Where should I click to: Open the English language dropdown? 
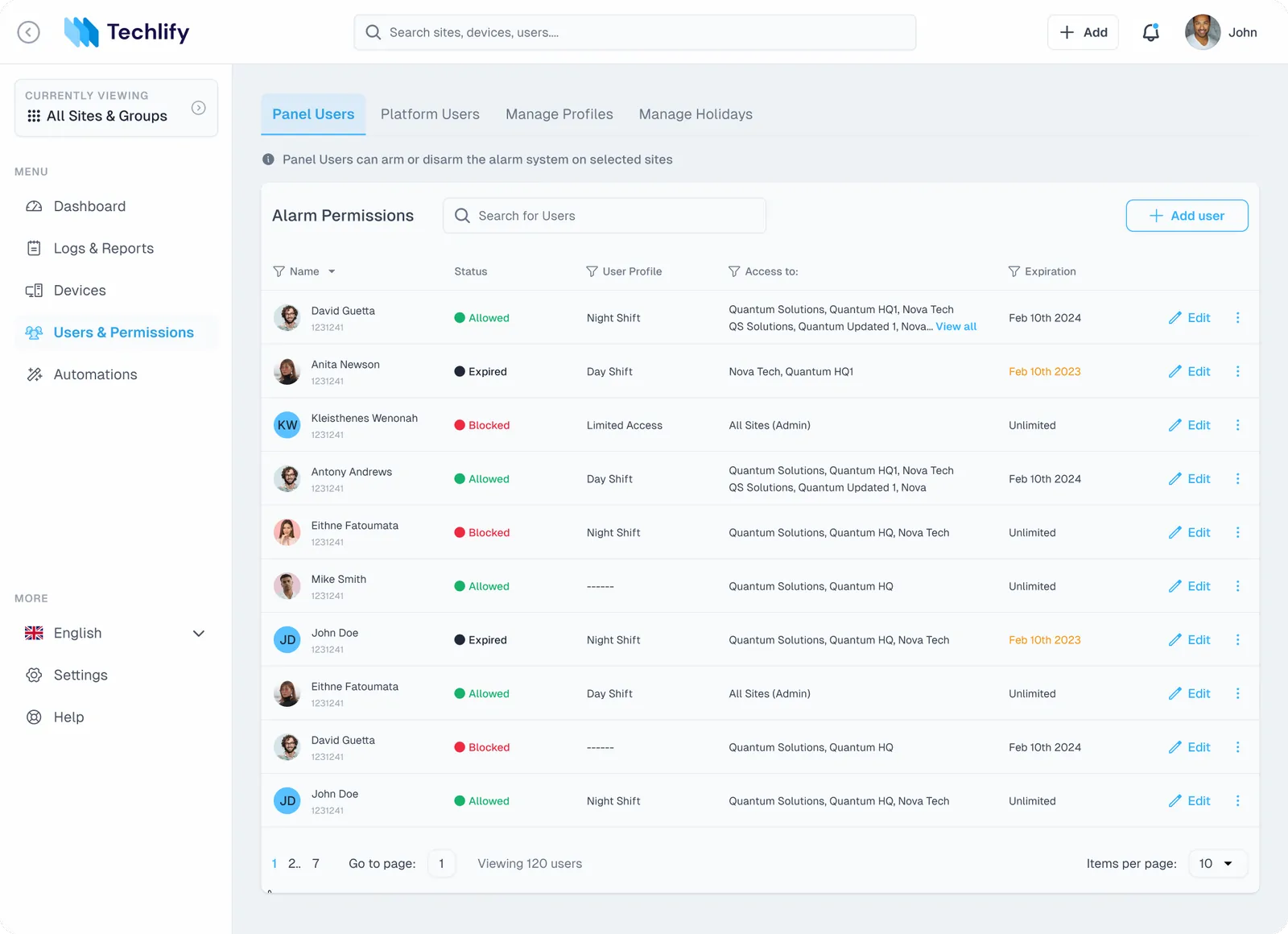116,633
